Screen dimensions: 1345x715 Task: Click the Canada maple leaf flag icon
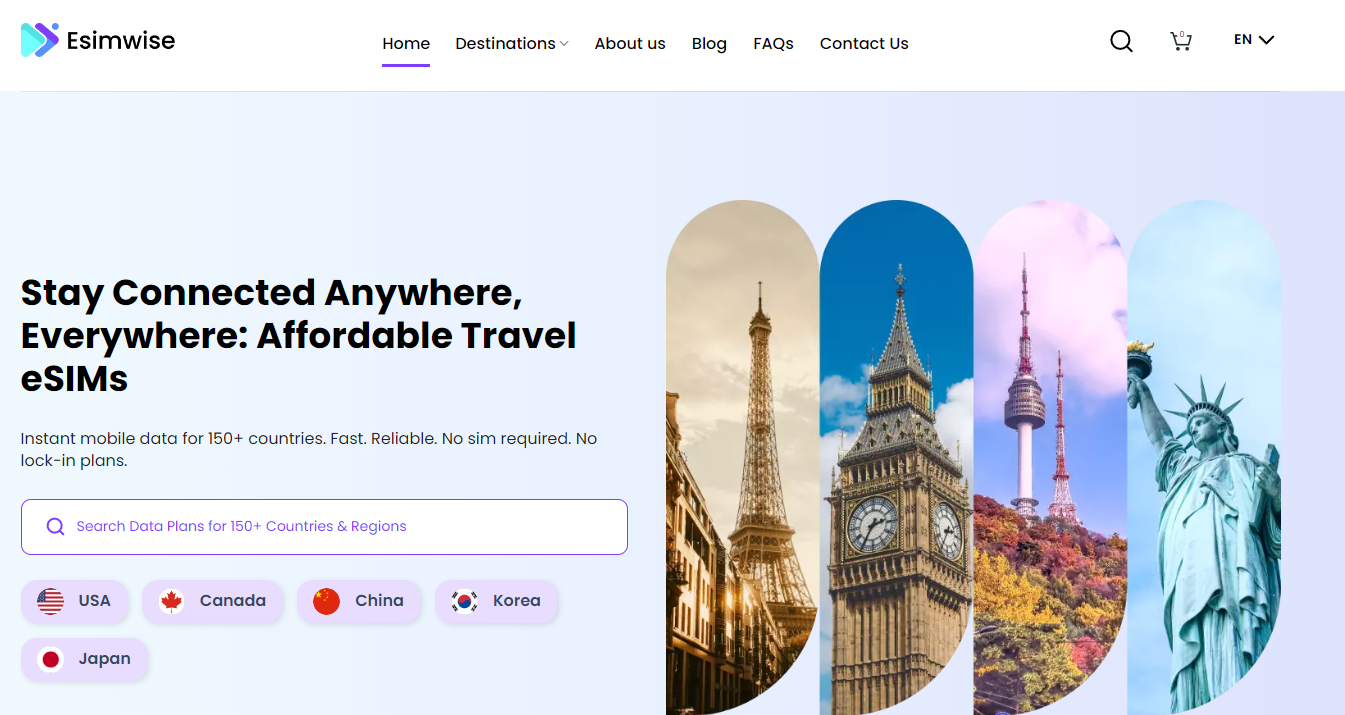coord(171,601)
